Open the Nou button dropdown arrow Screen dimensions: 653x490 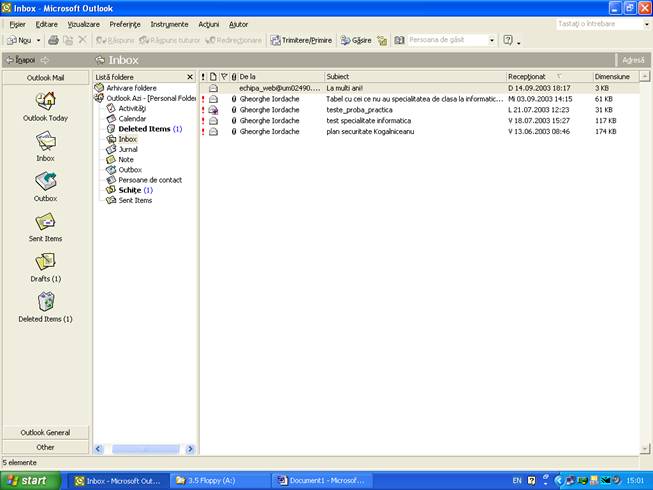point(39,40)
